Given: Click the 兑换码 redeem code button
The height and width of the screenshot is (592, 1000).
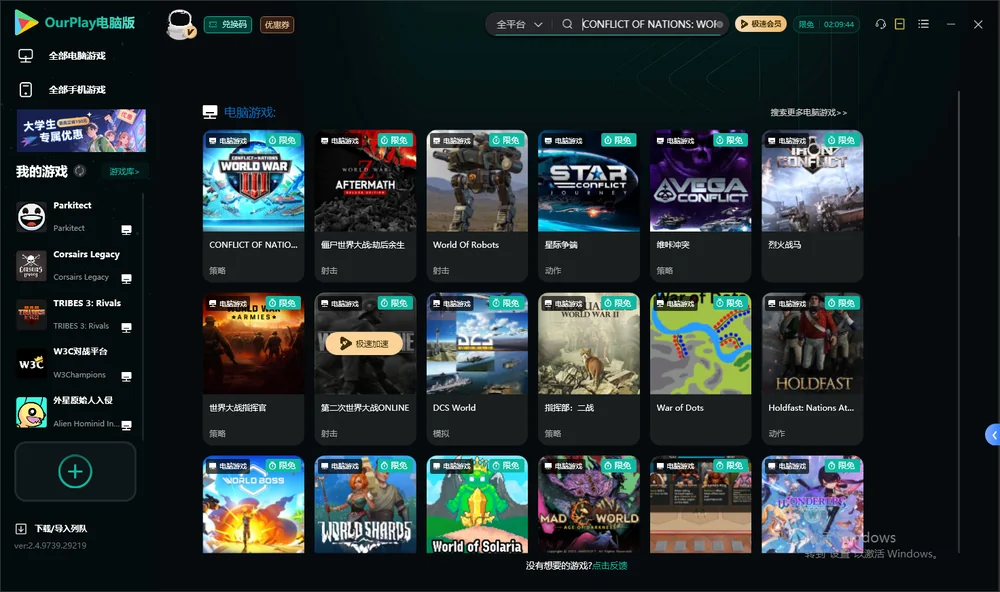Looking at the screenshot, I should click(228, 25).
